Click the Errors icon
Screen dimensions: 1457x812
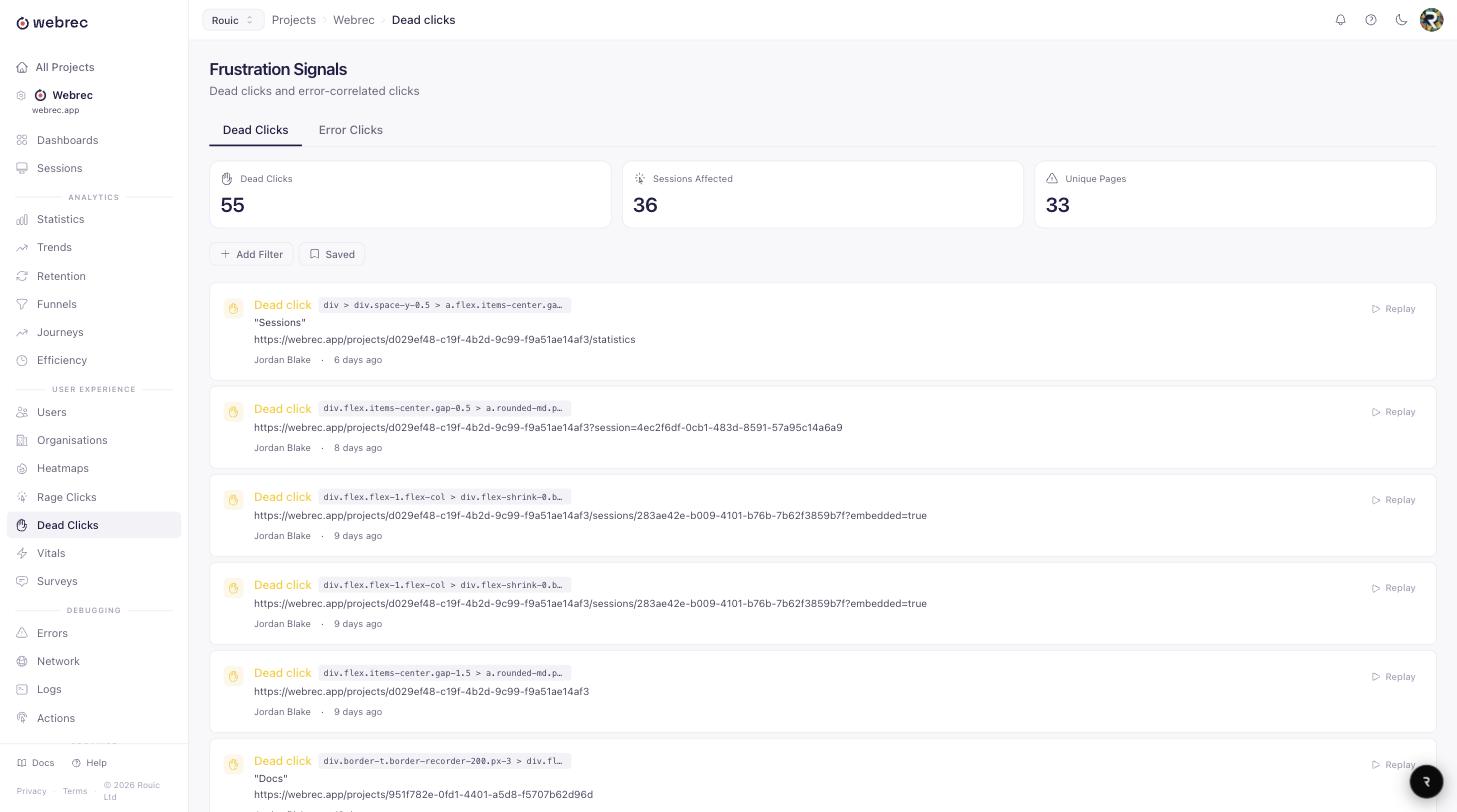pyautogui.click(x=22, y=633)
